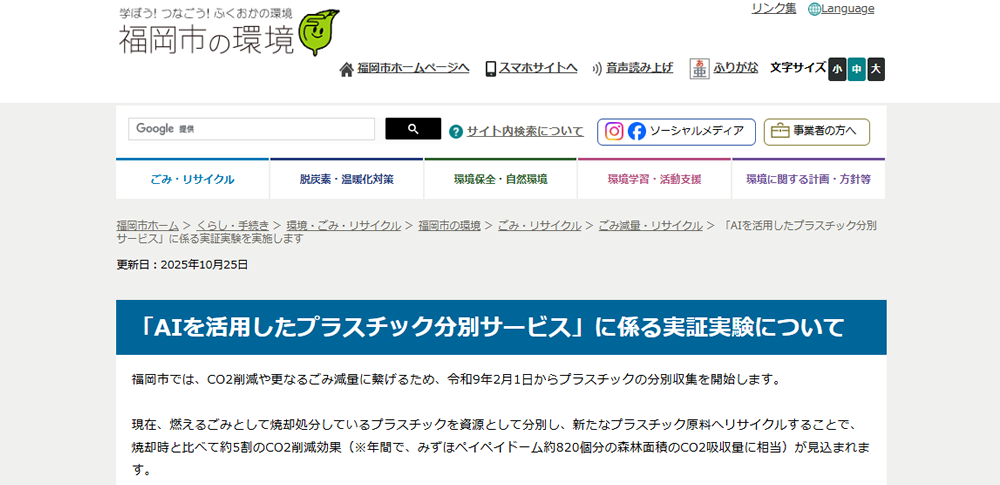Open the 脱炭素・温暖化対策 navigation tab

point(346,179)
